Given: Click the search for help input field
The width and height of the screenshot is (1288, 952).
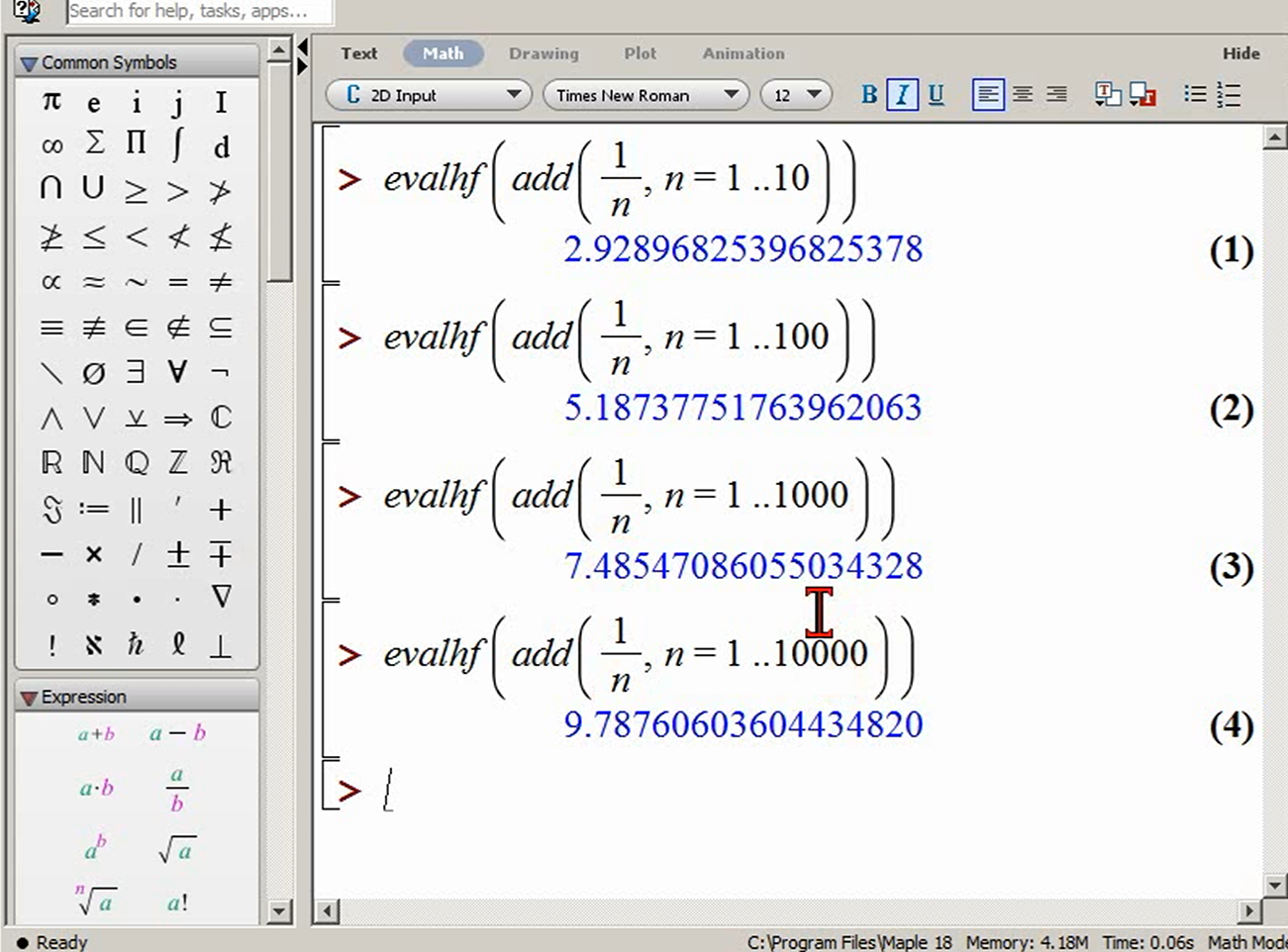Looking at the screenshot, I should [198, 11].
